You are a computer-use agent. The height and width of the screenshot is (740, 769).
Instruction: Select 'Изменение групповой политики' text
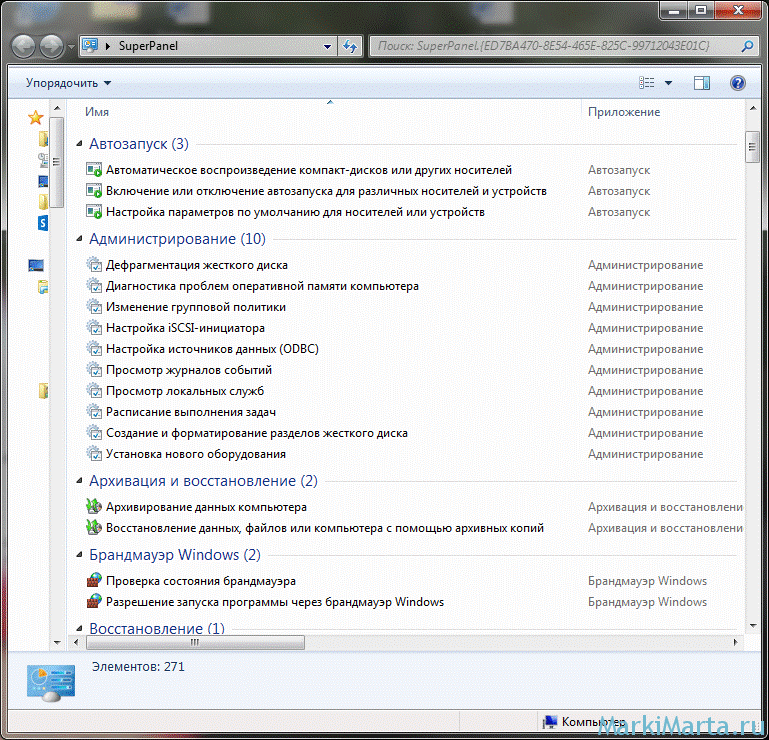(x=196, y=307)
